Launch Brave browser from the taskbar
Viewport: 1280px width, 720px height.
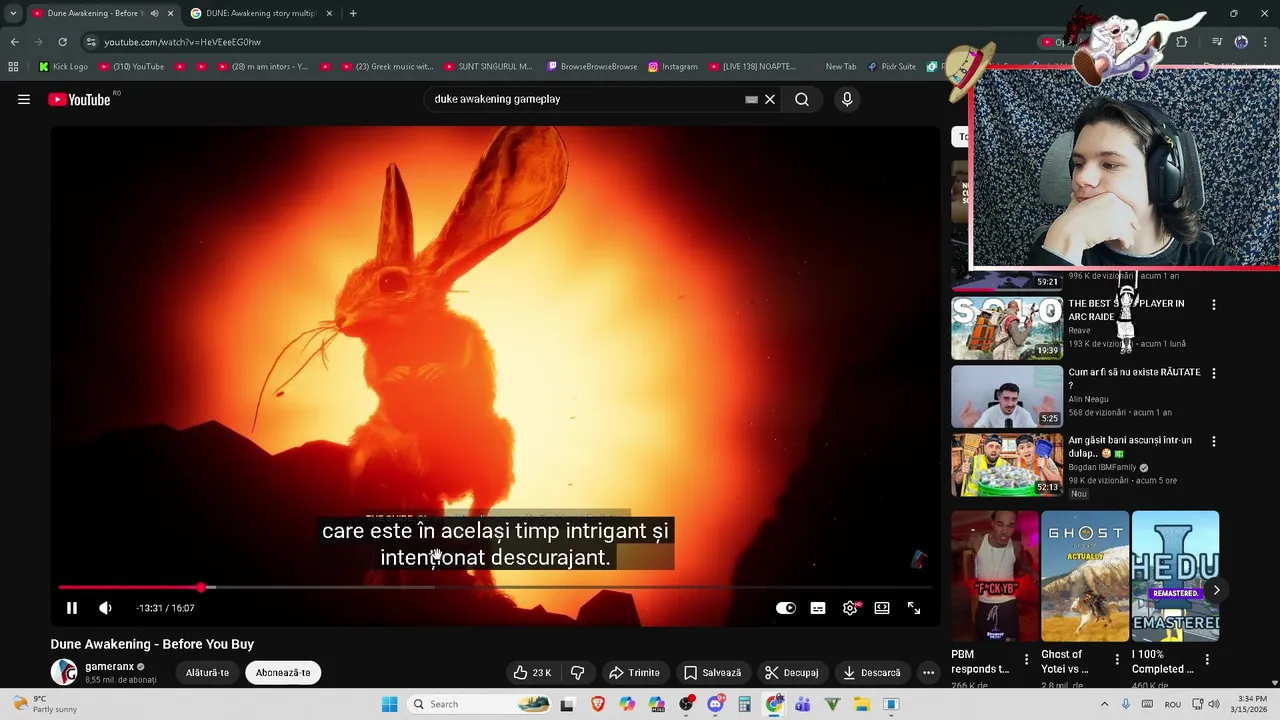597,704
